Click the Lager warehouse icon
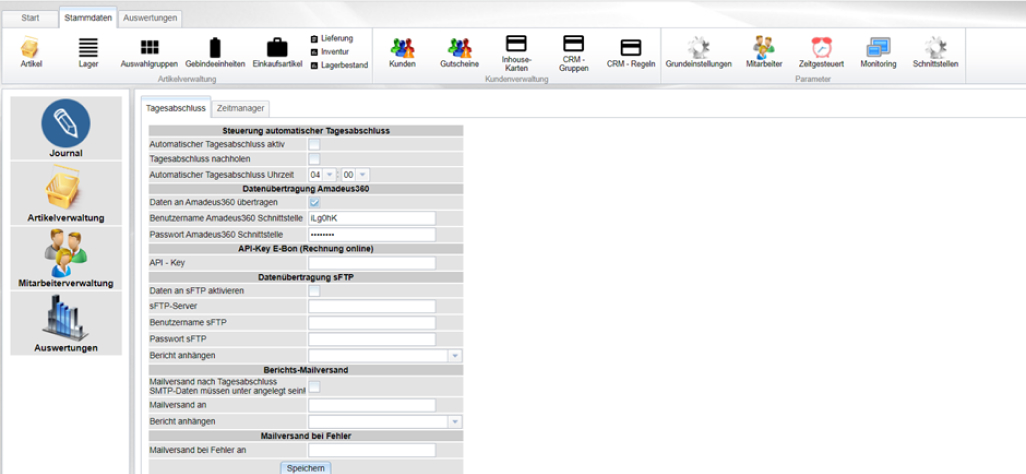Image resolution: width=1026 pixels, height=474 pixels. [x=88, y=48]
